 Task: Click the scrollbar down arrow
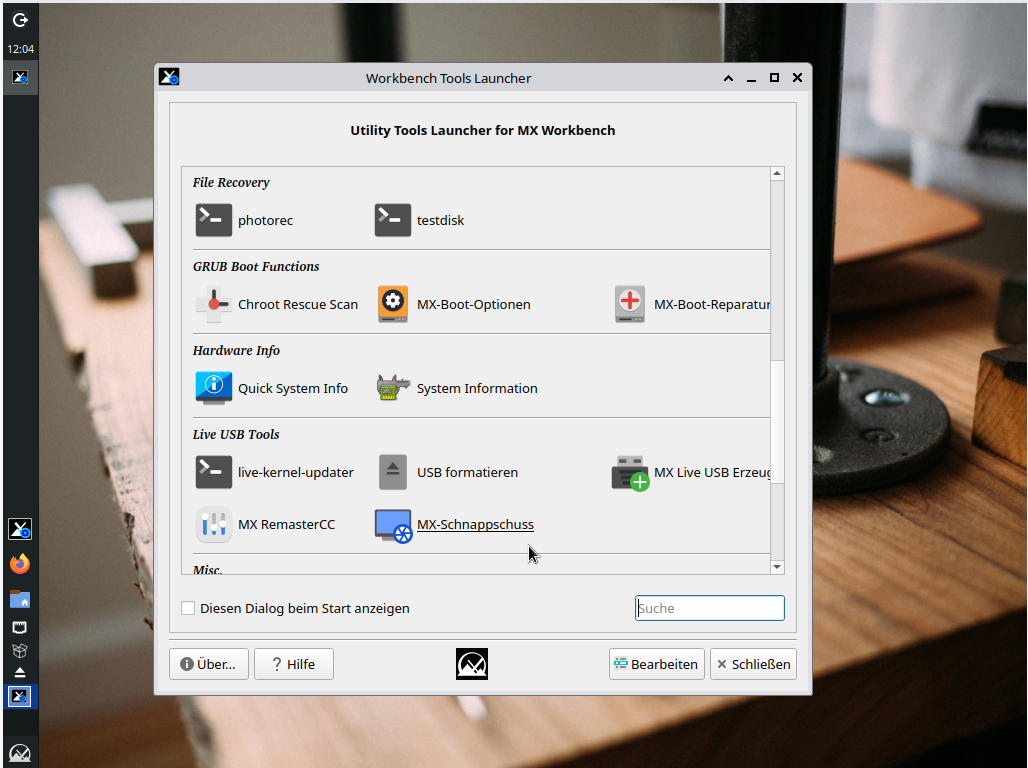point(777,567)
